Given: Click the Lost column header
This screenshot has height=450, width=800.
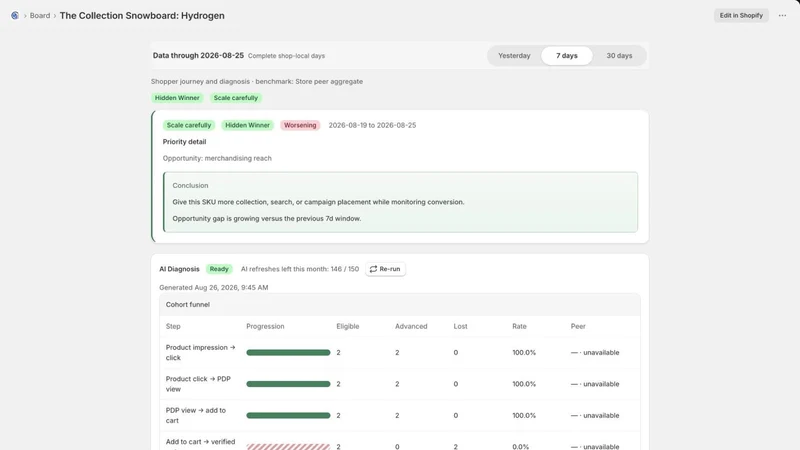Looking at the screenshot, I should click(x=460, y=327).
